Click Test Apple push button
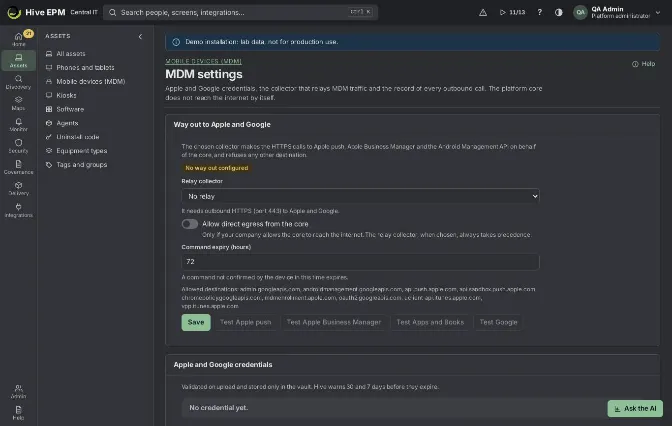Viewport: 672px width, 426px height. point(246,322)
